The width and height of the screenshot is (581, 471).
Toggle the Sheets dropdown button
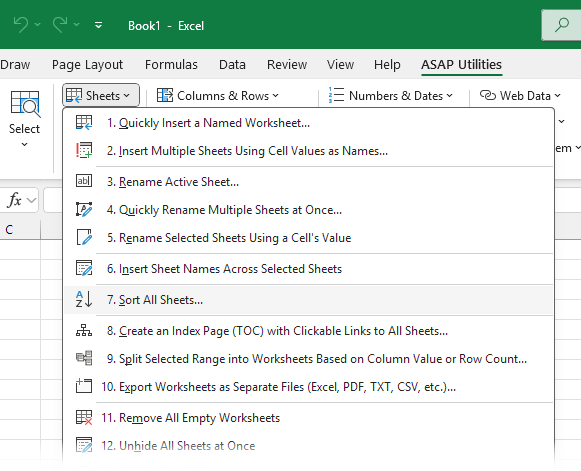point(101,96)
